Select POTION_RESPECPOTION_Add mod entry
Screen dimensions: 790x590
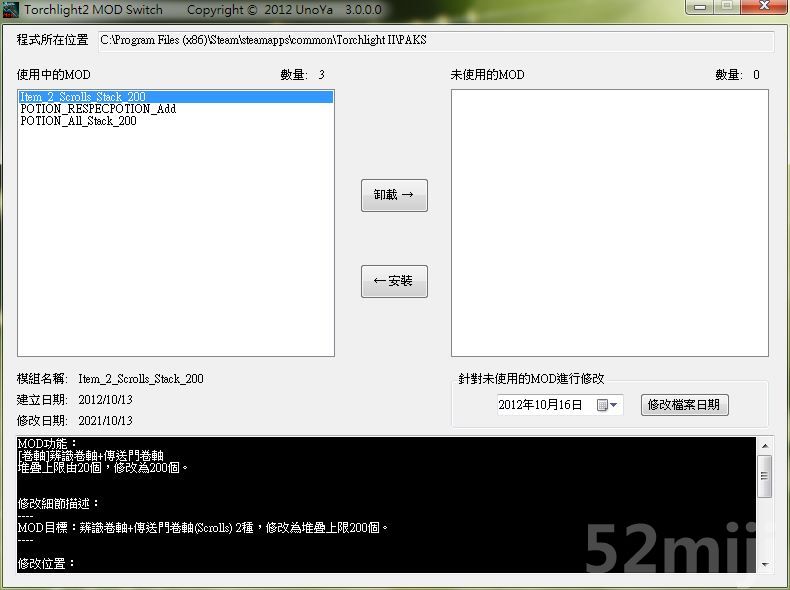click(98, 109)
